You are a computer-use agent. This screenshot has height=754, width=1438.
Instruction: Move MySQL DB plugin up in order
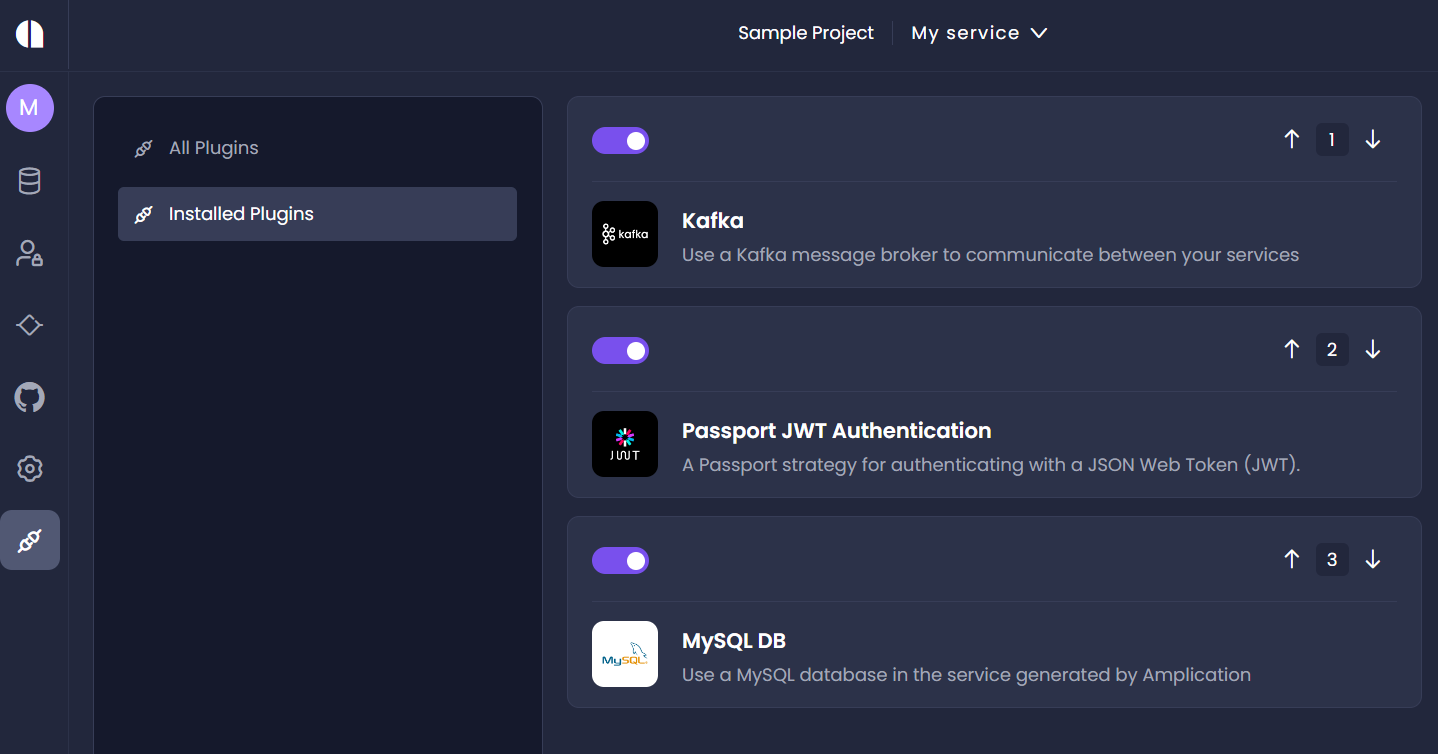click(x=1292, y=559)
